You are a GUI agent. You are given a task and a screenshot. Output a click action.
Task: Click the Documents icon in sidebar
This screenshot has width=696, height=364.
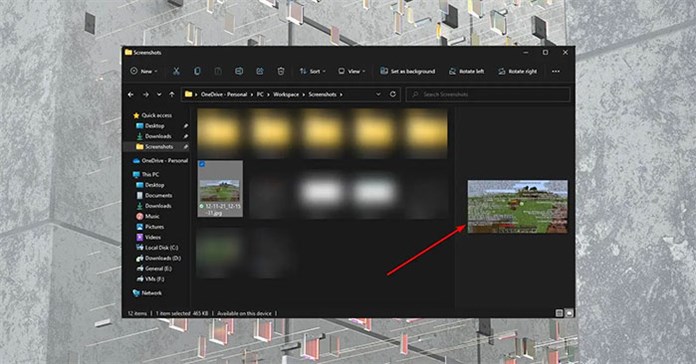pos(140,195)
